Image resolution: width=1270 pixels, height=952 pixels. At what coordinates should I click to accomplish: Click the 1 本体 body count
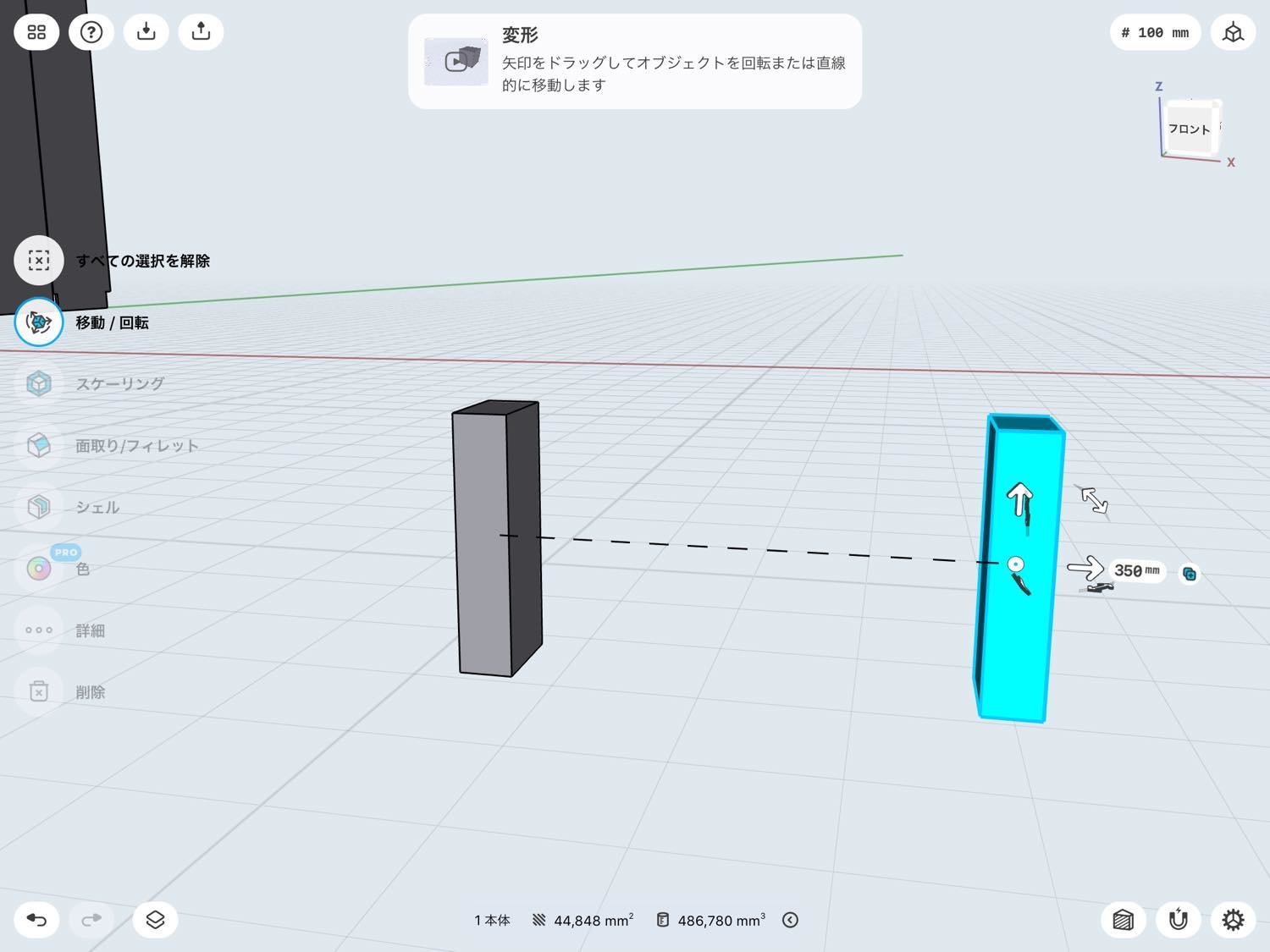(x=492, y=920)
